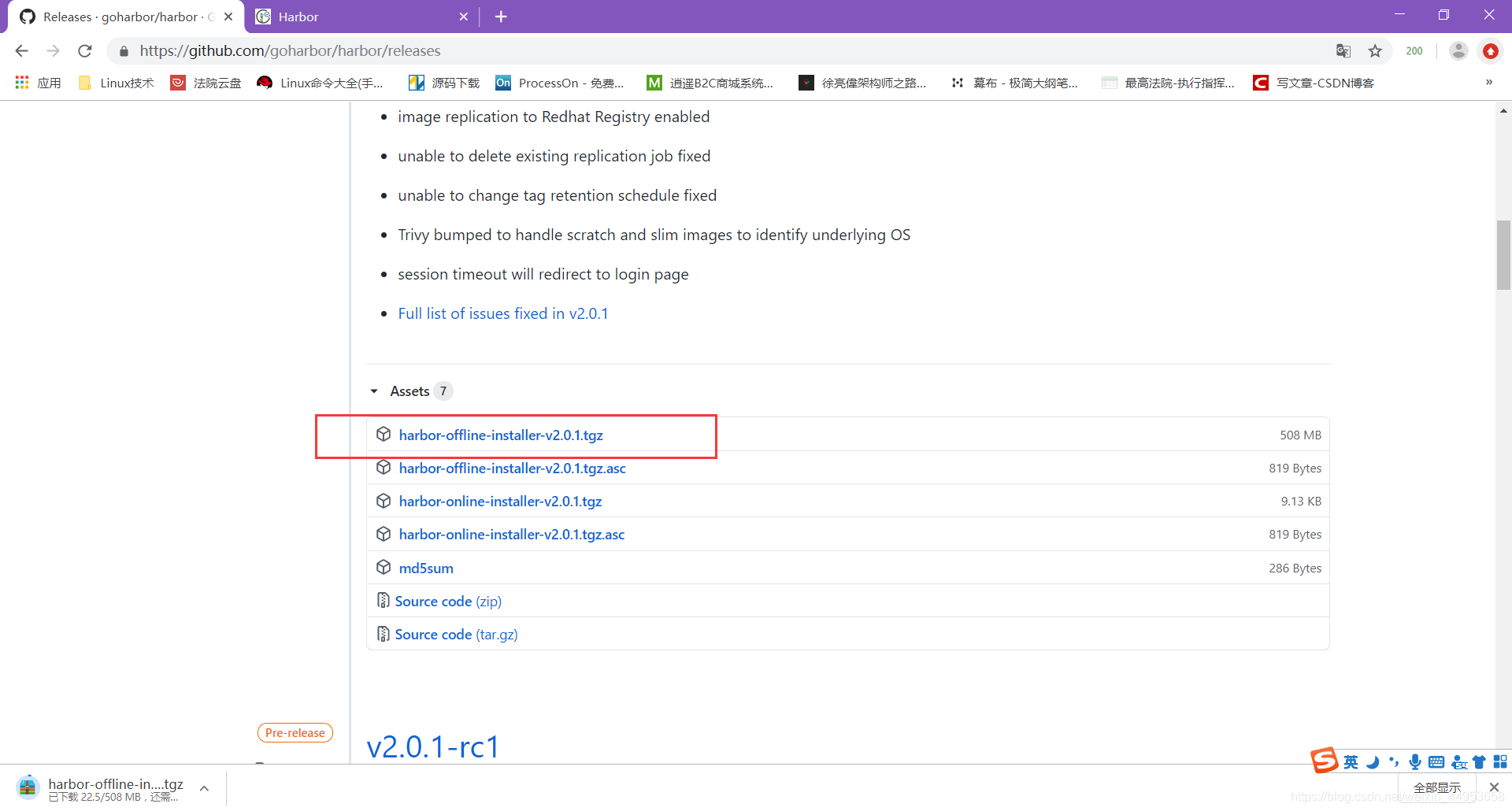Click the zip file icon beside Source code (zip)
This screenshot has height=811, width=1512.
(x=384, y=601)
